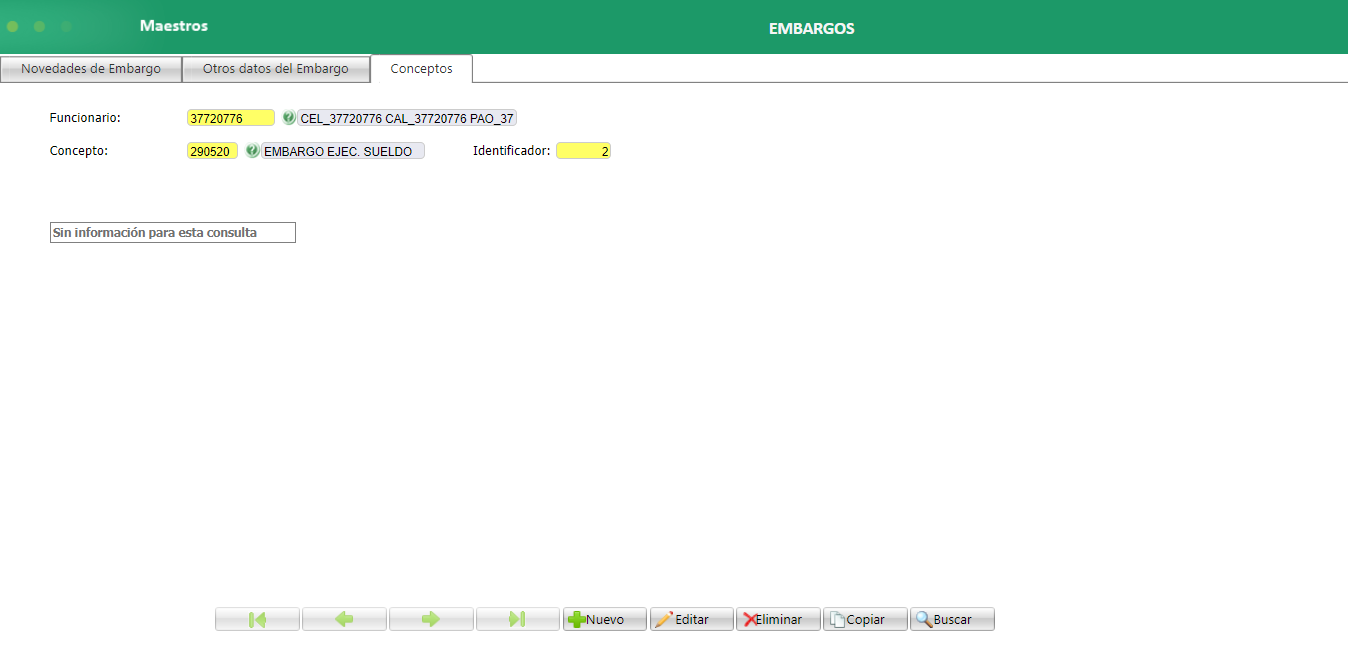Open the Novedades de Embargo tab
The height and width of the screenshot is (654, 1348).
click(91, 69)
